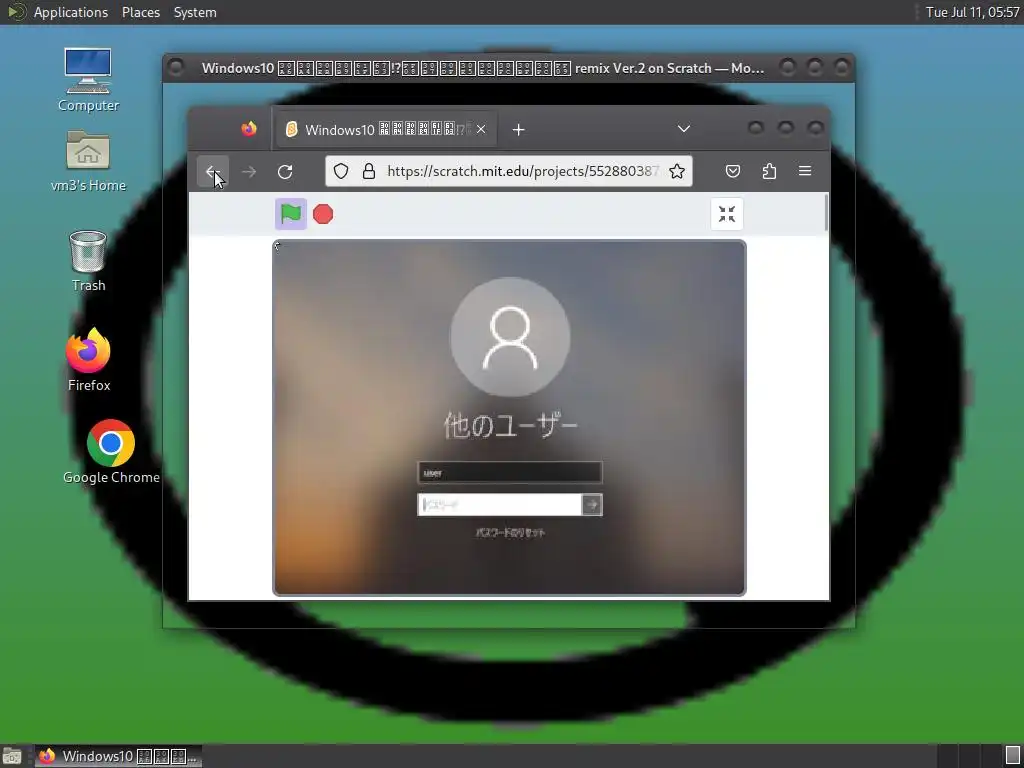This screenshot has height=768, width=1024.
Task: Click the outer window's menu button on title bar
Action: coord(176,67)
